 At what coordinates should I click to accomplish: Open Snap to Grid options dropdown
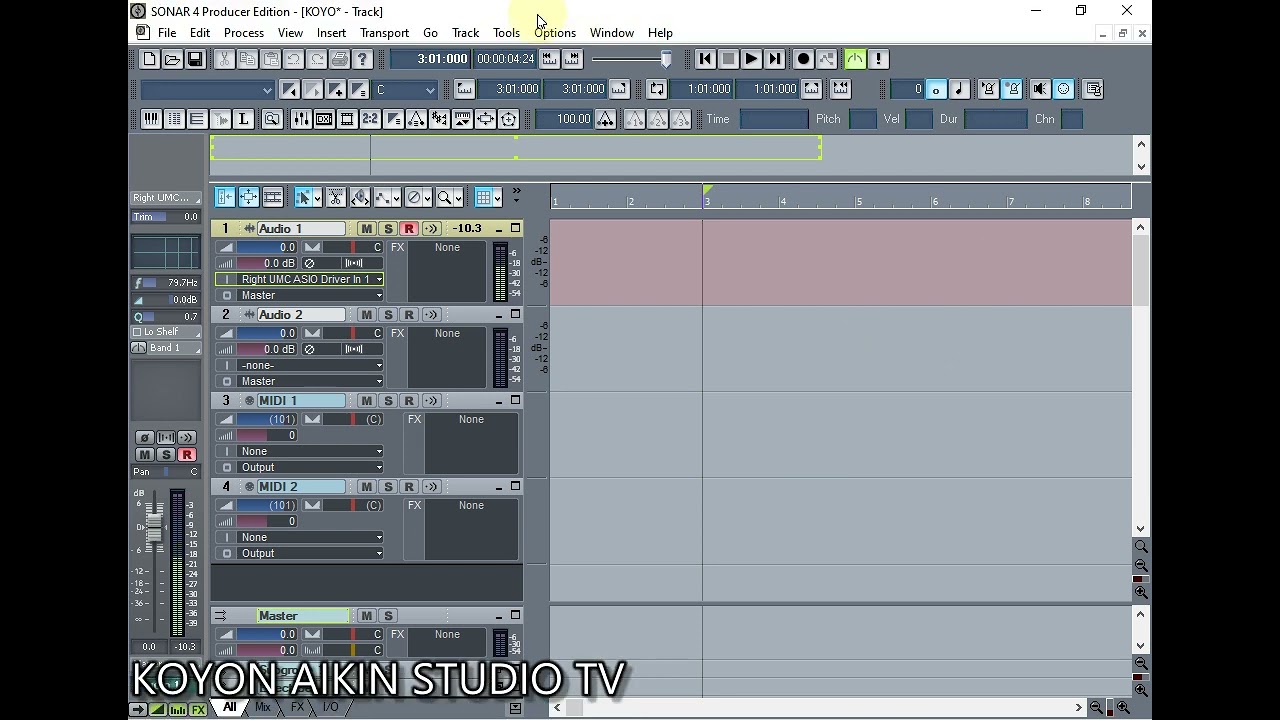pyautogui.click(x=497, y=197)
